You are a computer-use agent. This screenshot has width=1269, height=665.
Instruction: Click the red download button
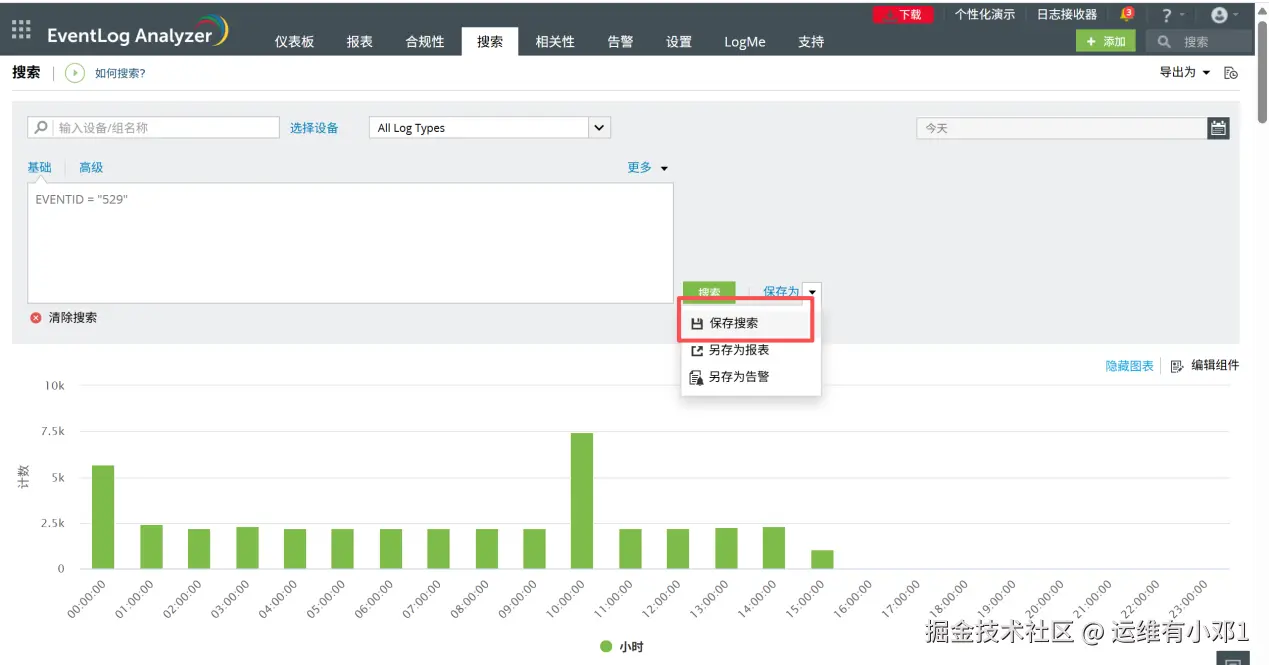pos(903,14)
